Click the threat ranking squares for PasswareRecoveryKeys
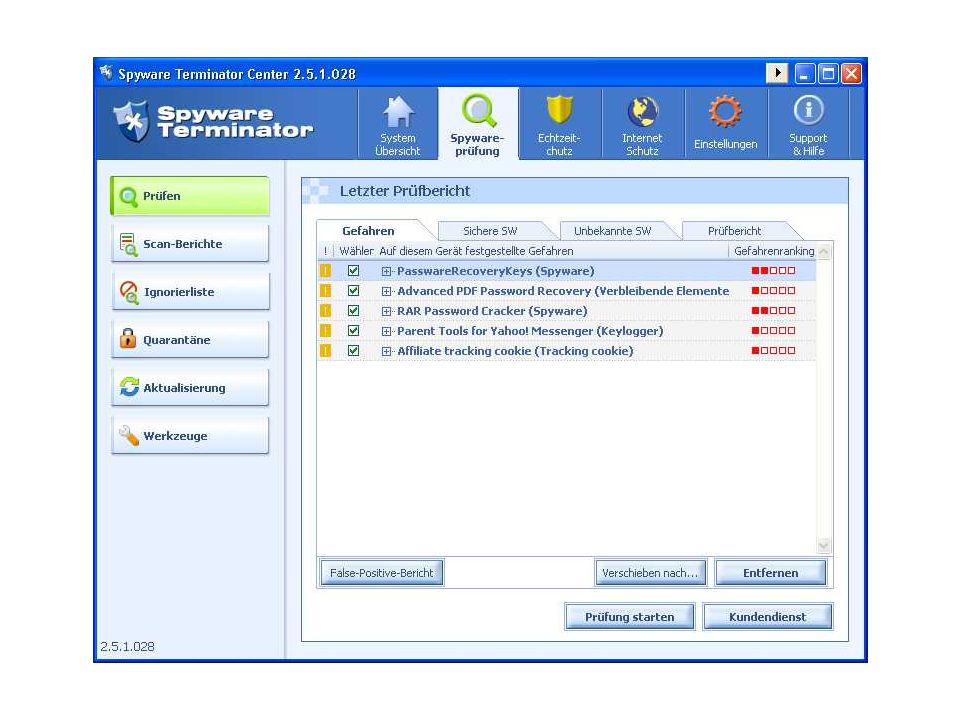The width and height of the screenshot is (960, 720). [773, 271]
